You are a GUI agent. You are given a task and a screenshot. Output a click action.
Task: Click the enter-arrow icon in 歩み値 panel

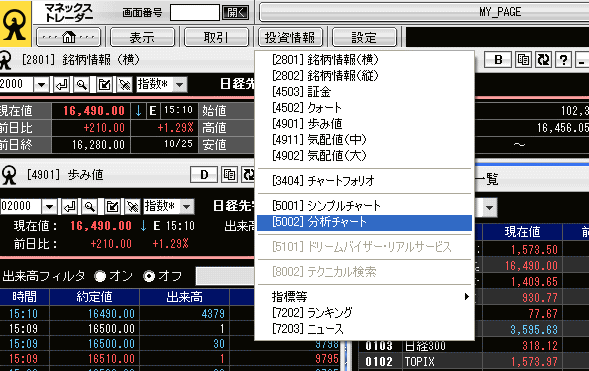[x=70, y=206]
